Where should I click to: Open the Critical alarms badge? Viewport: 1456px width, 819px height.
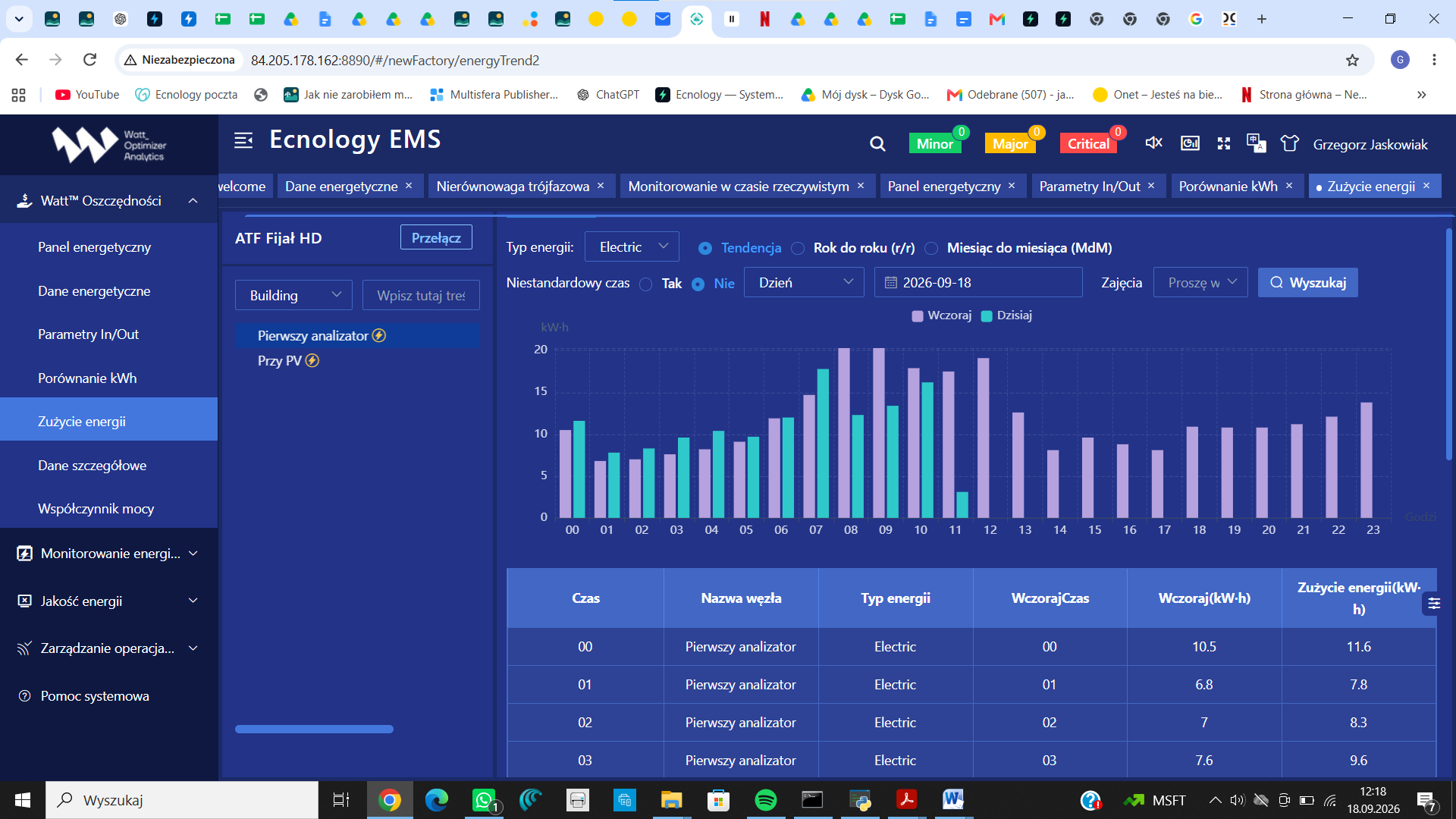(1087, 143)
